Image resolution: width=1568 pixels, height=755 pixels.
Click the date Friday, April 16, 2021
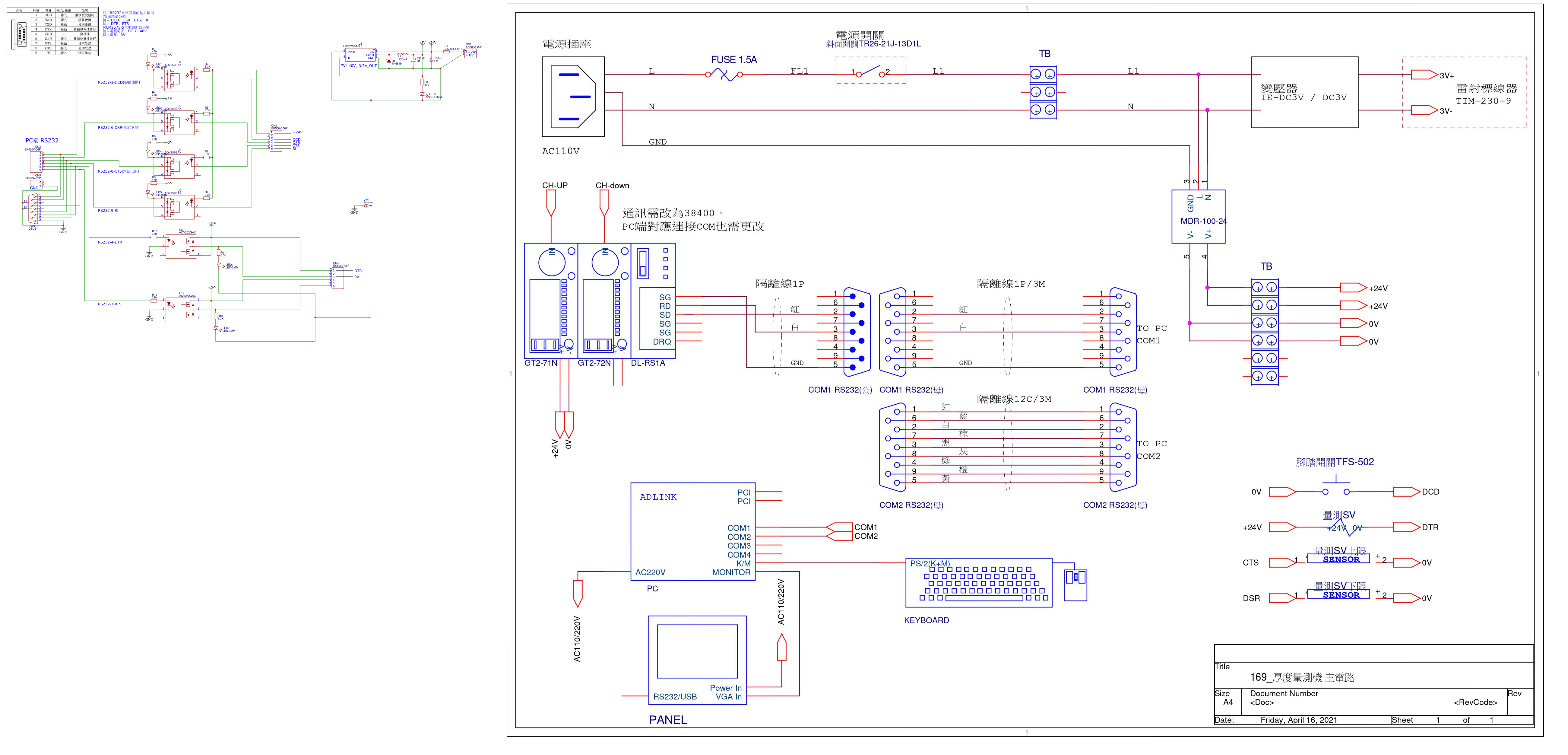point(1299,720)
